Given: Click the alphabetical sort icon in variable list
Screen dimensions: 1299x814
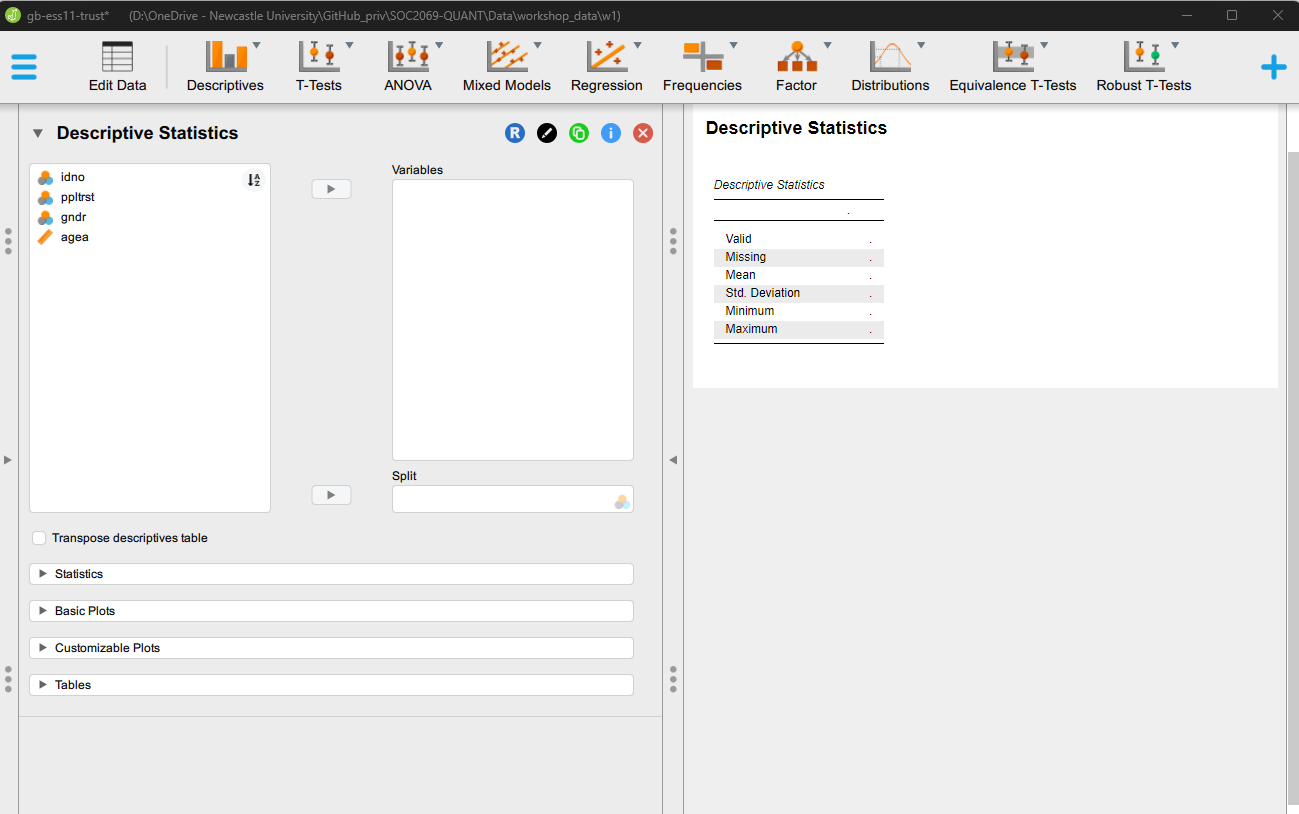Looking at the screenshot, I should pos(254,180).
